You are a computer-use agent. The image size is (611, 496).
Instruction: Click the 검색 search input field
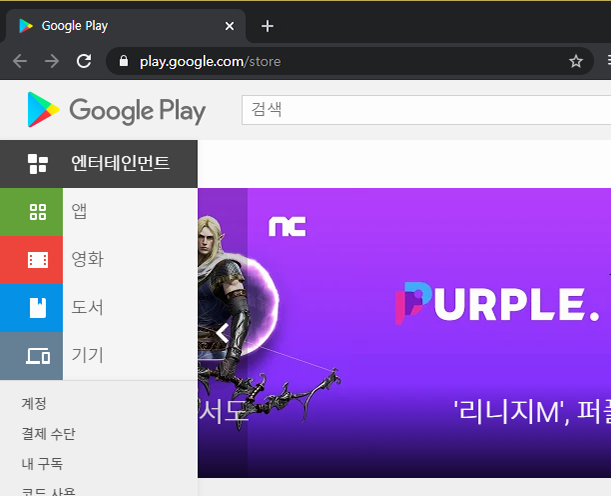pyautogui.click(x=426, y=110)
